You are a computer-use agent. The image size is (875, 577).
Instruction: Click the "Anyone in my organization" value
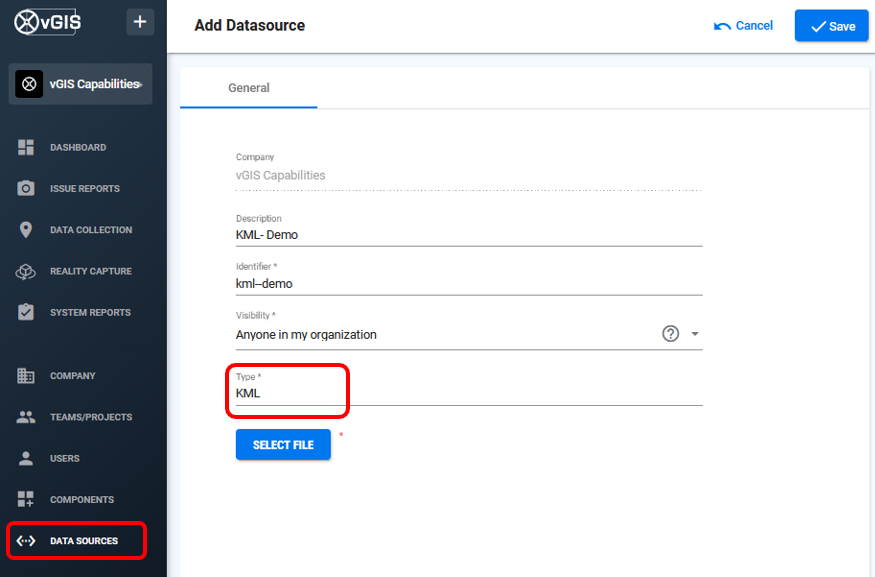pyautogui.click(x=306, y=335)
